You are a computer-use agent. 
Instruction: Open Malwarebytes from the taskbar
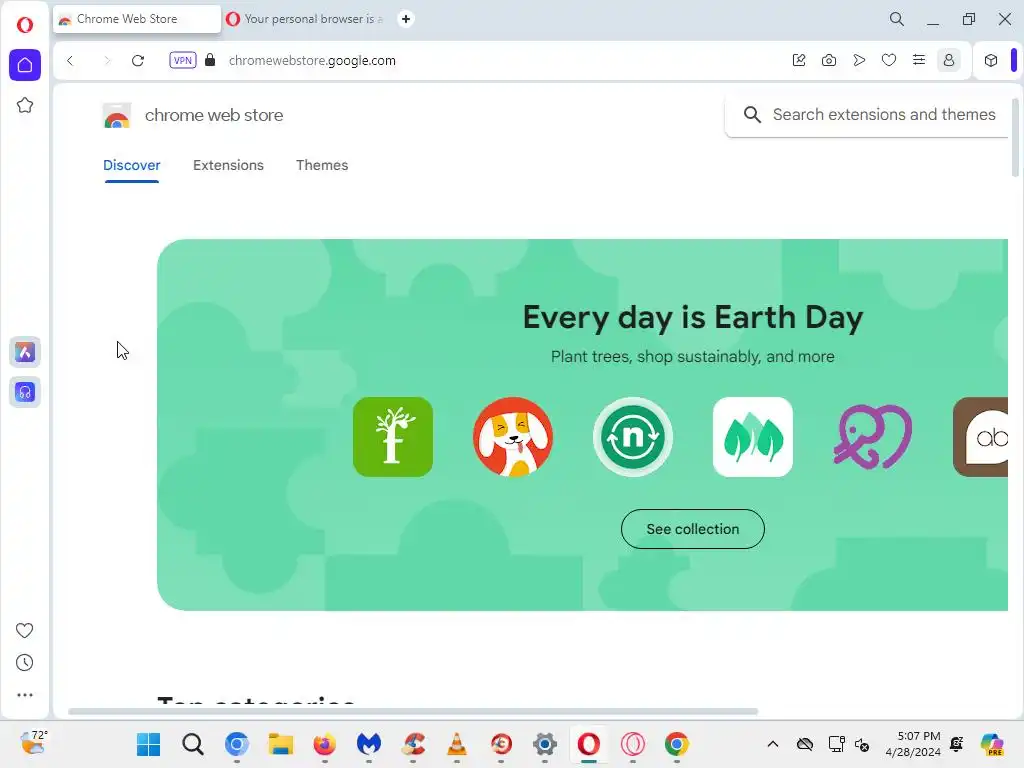[369, 744]
